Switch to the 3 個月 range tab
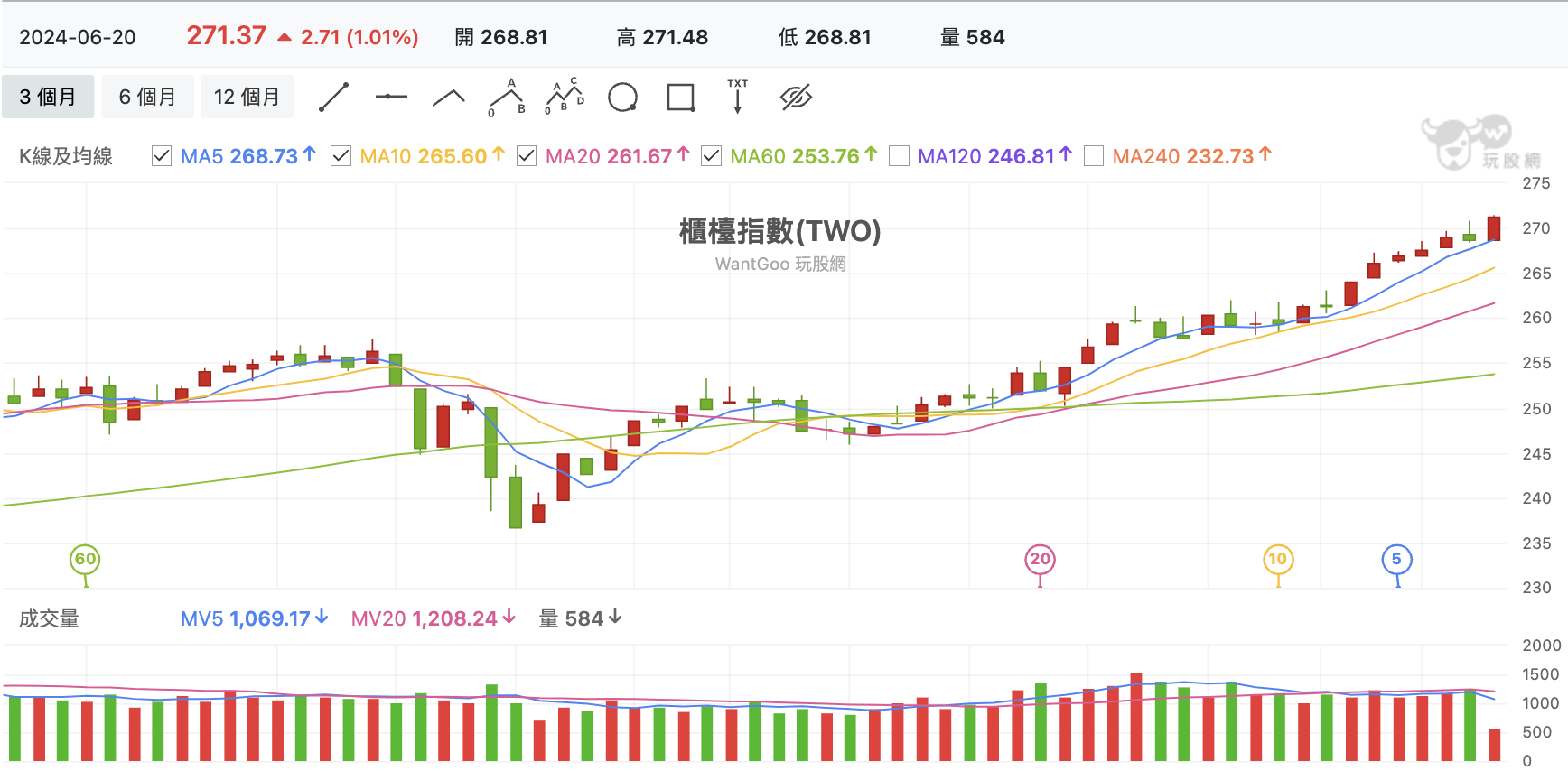 click(48, 97)
